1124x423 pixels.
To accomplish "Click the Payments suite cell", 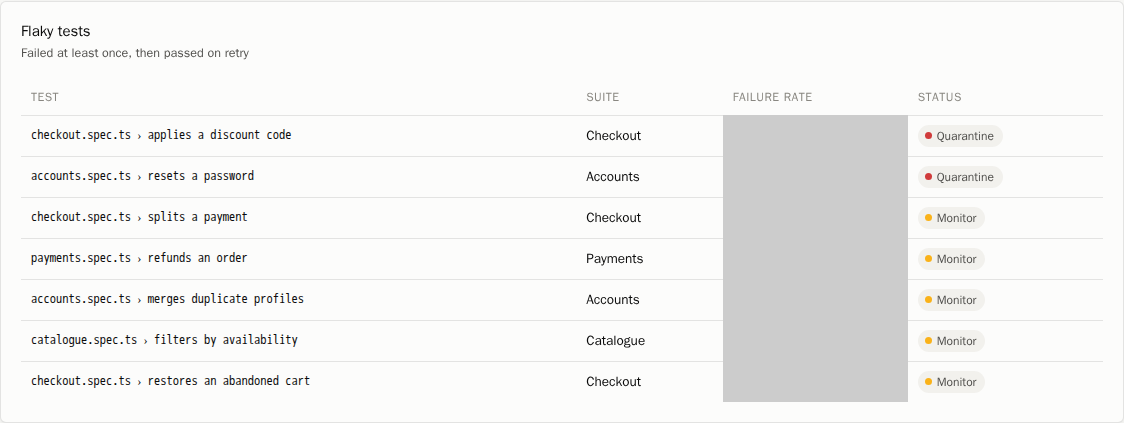I will (614, 259).
